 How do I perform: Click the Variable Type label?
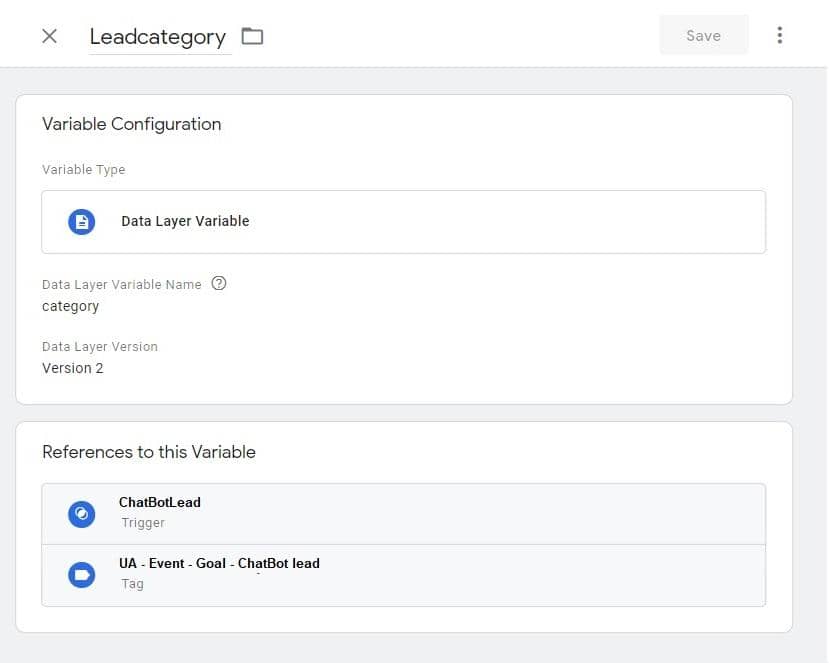point(84,170)
